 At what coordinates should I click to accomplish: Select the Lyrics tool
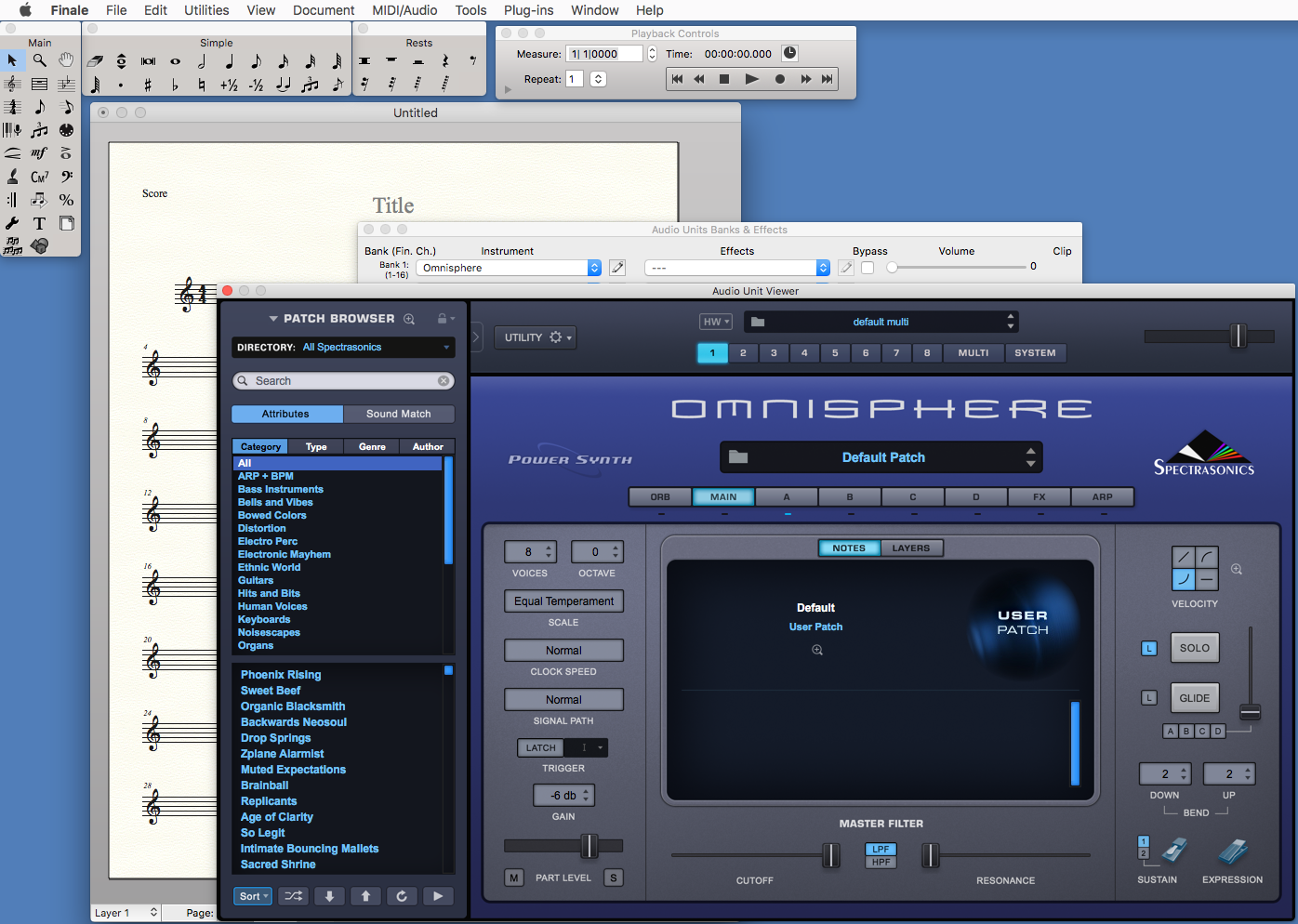point(12,177)
